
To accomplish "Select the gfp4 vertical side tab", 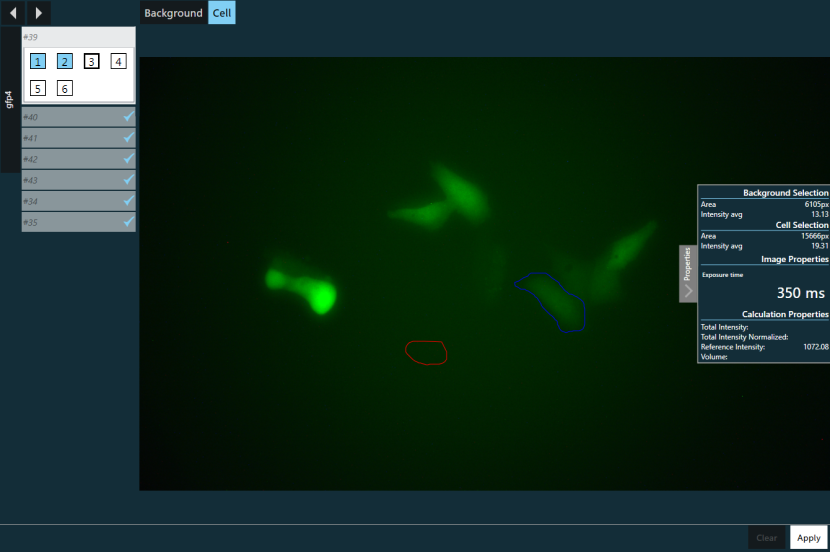I will coord(10,99).
